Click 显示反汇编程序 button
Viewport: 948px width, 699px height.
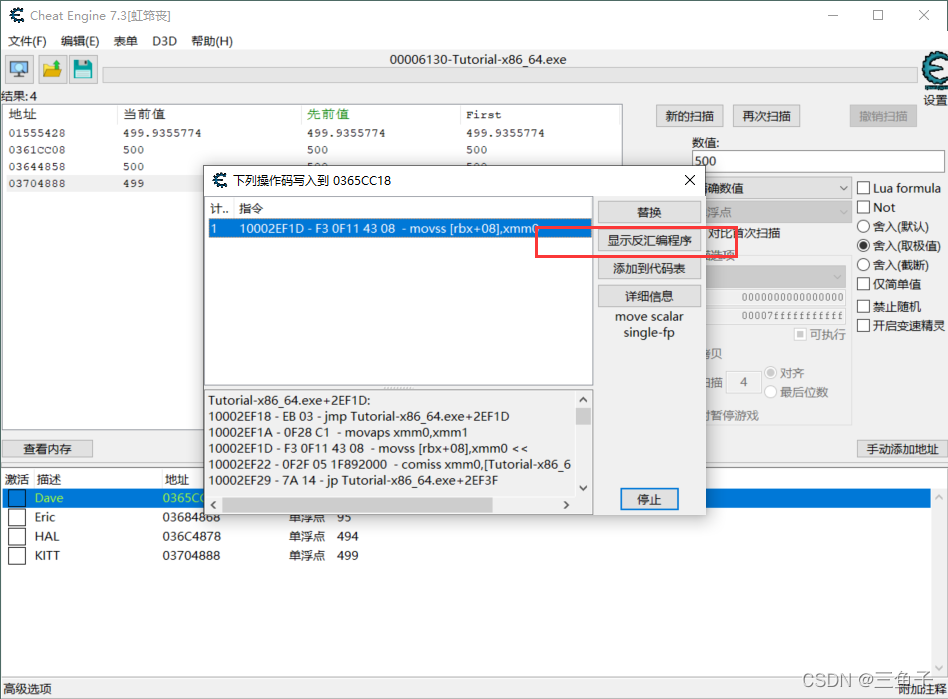click(x=649, y=240)
